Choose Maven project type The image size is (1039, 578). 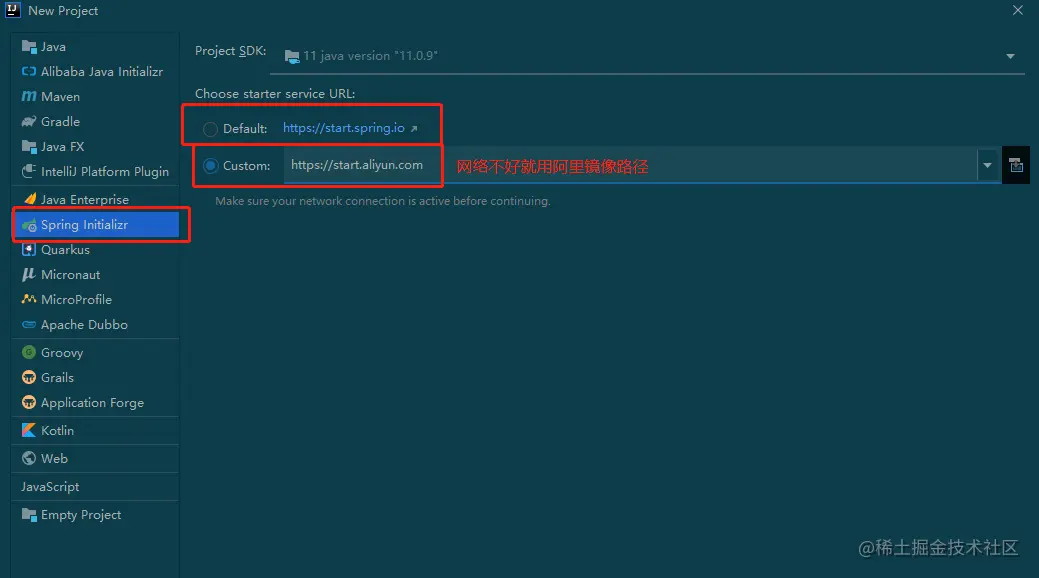[x=95, y=96]
